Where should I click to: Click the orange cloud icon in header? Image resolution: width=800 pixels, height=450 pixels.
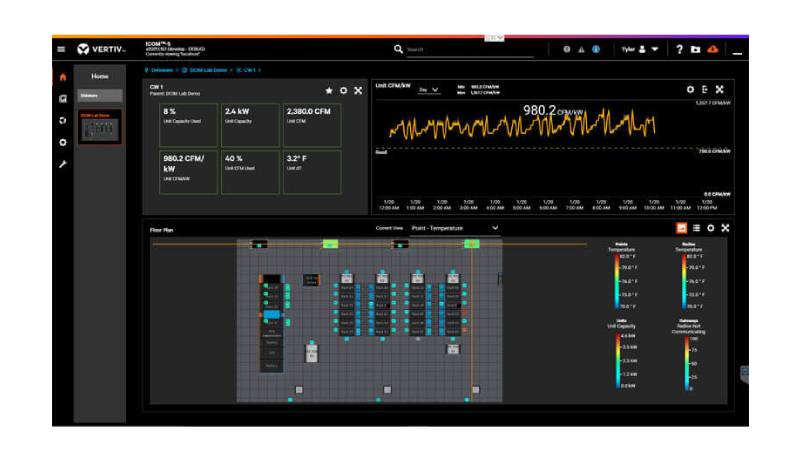(712, 49)
